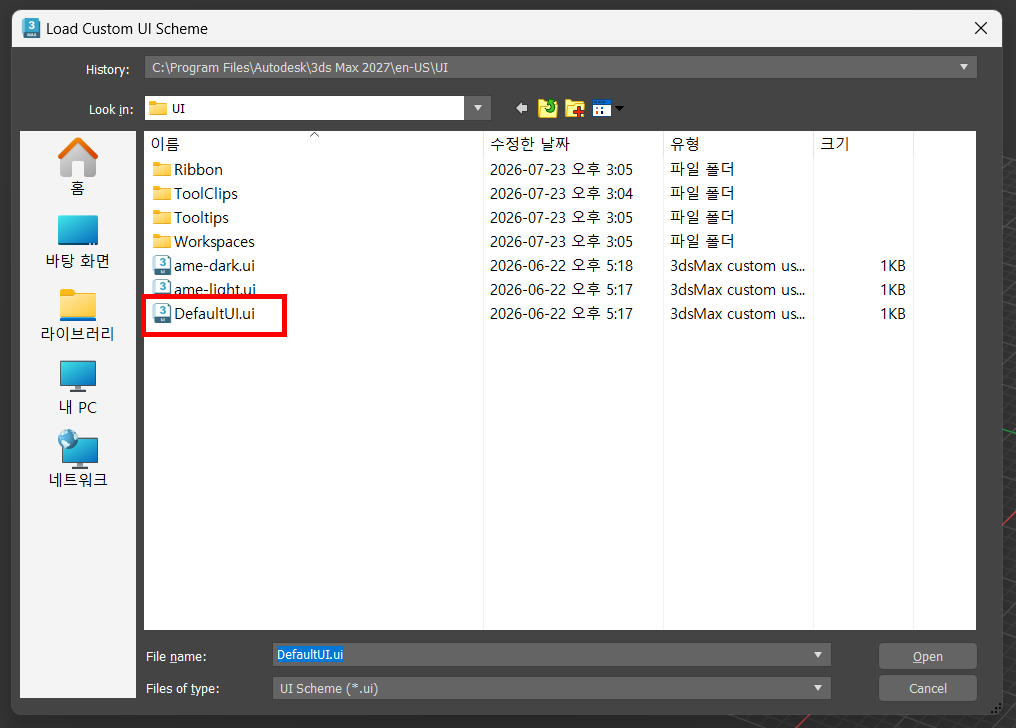Screen dimensions: 1016x728
Task: Sort by the 이름 (Name) column header
Action: 314,144
